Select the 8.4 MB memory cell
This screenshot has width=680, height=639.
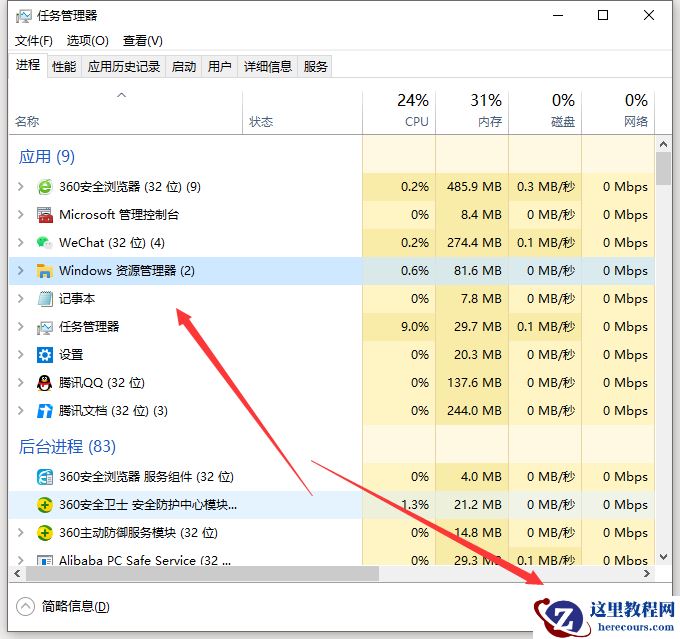coord(472,214)
